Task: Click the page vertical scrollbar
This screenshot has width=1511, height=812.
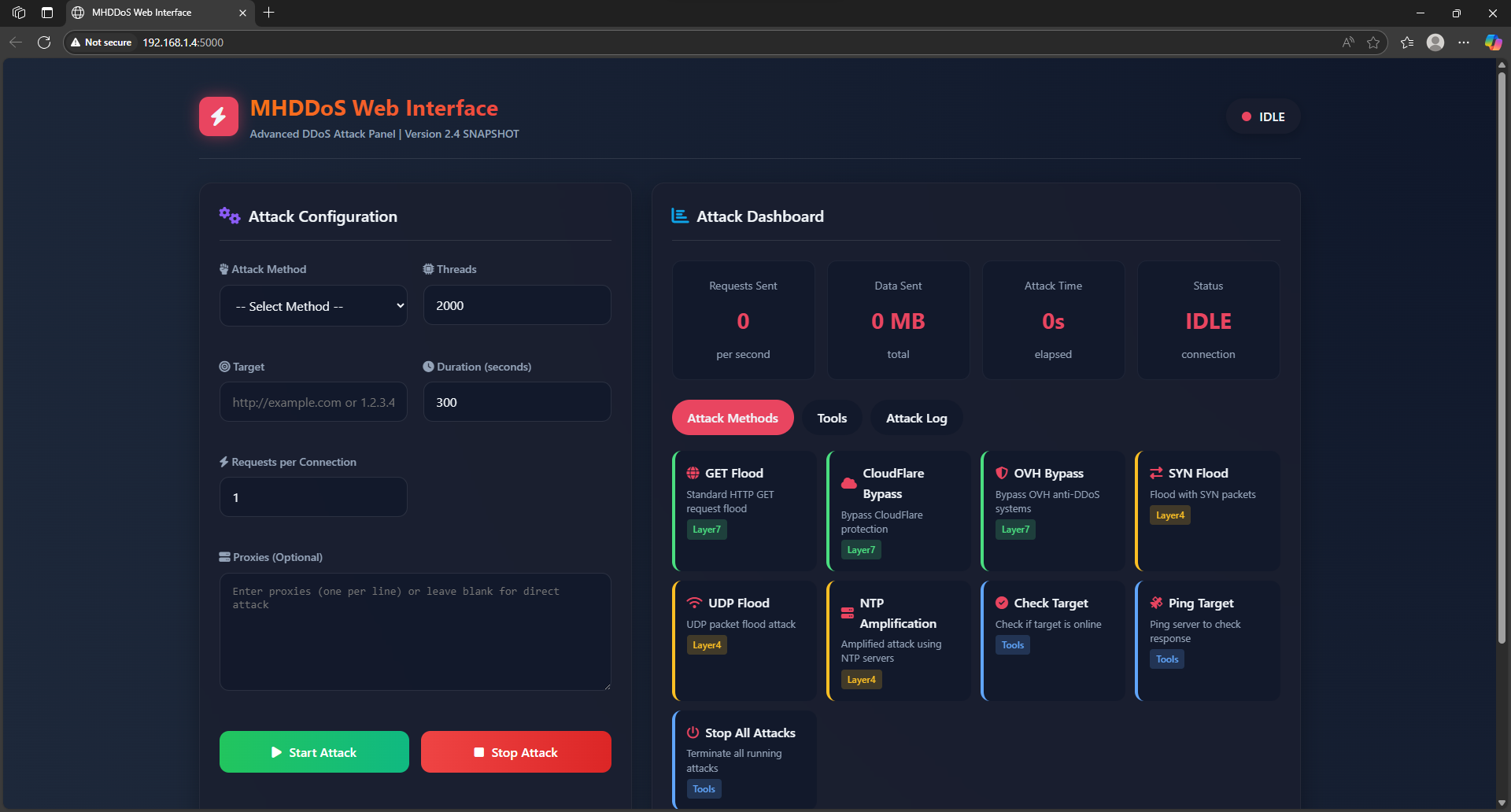Action: [1502, 358]
